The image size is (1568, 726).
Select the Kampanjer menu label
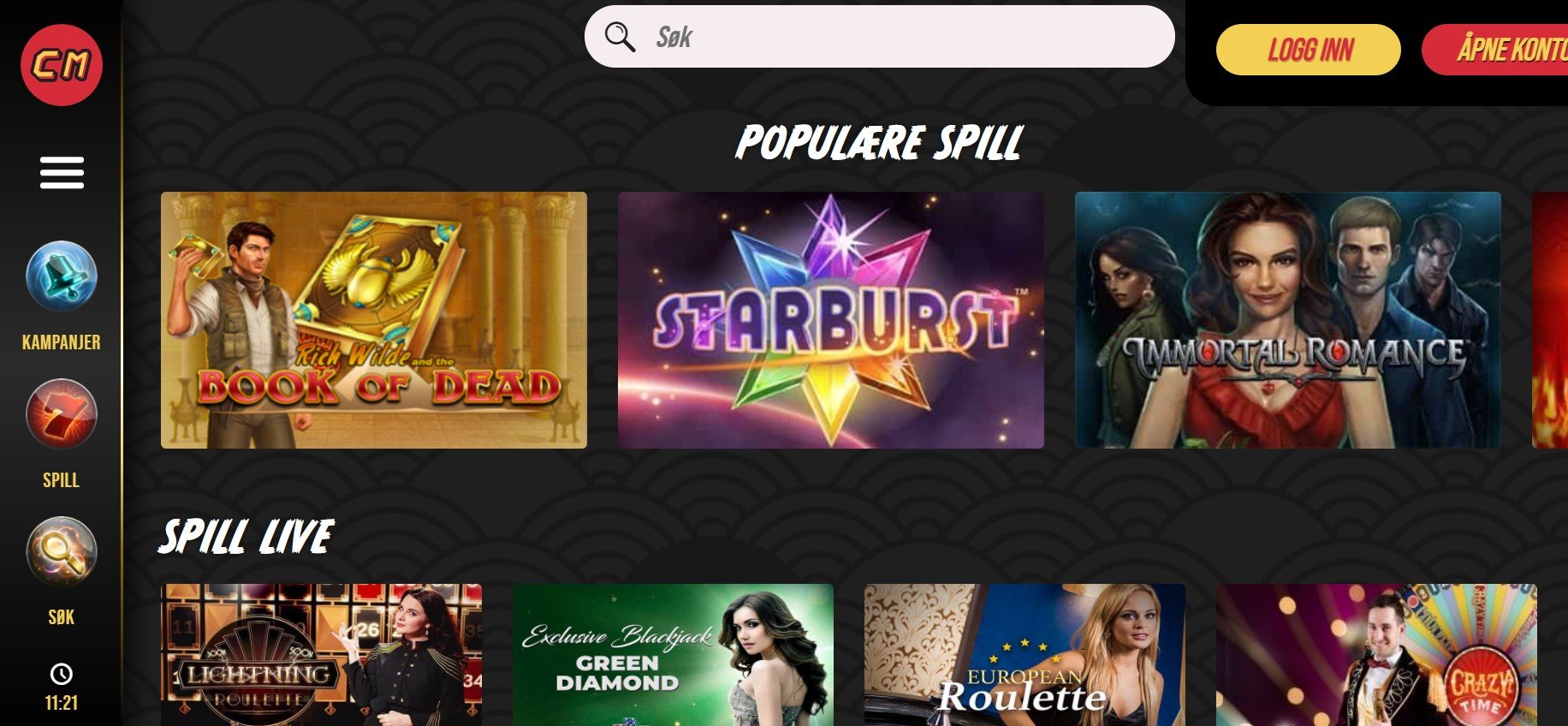(x=62, y=342)
